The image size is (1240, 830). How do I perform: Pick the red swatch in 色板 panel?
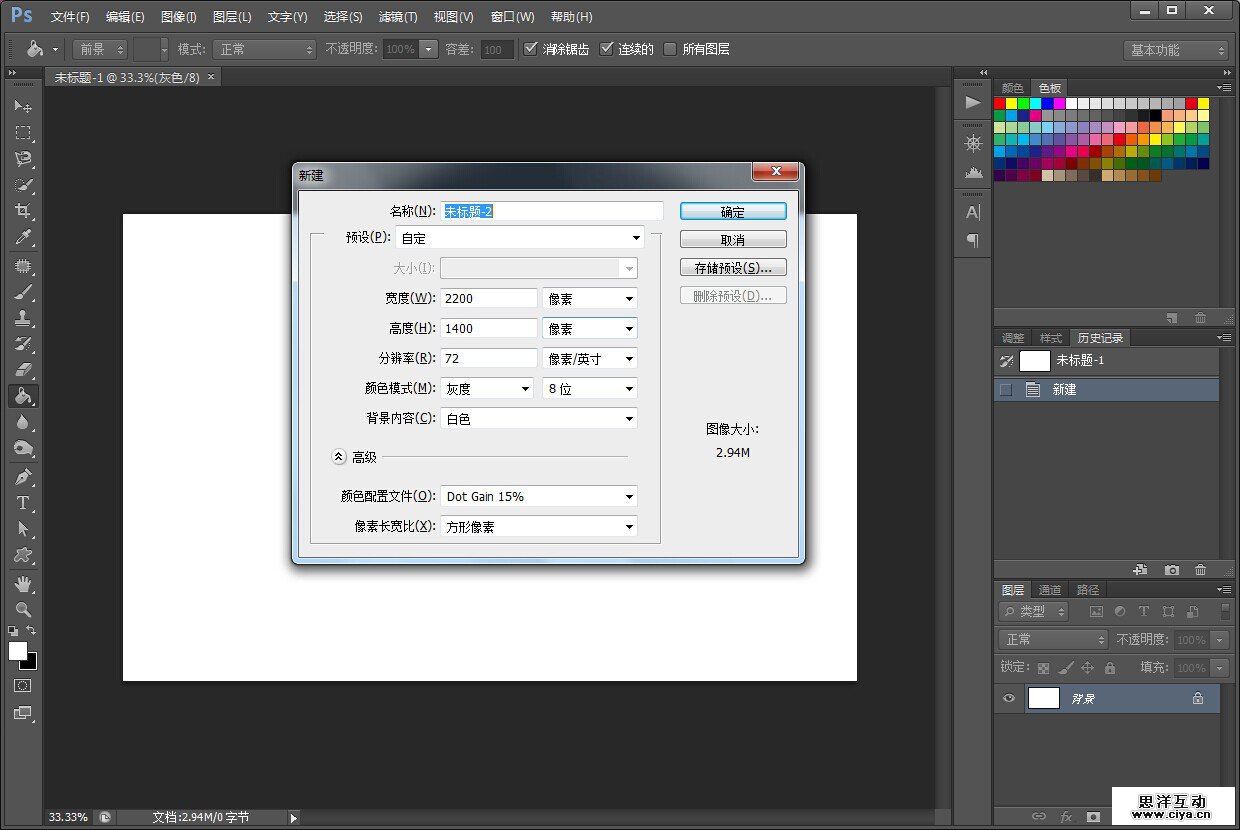pos(999,103)
